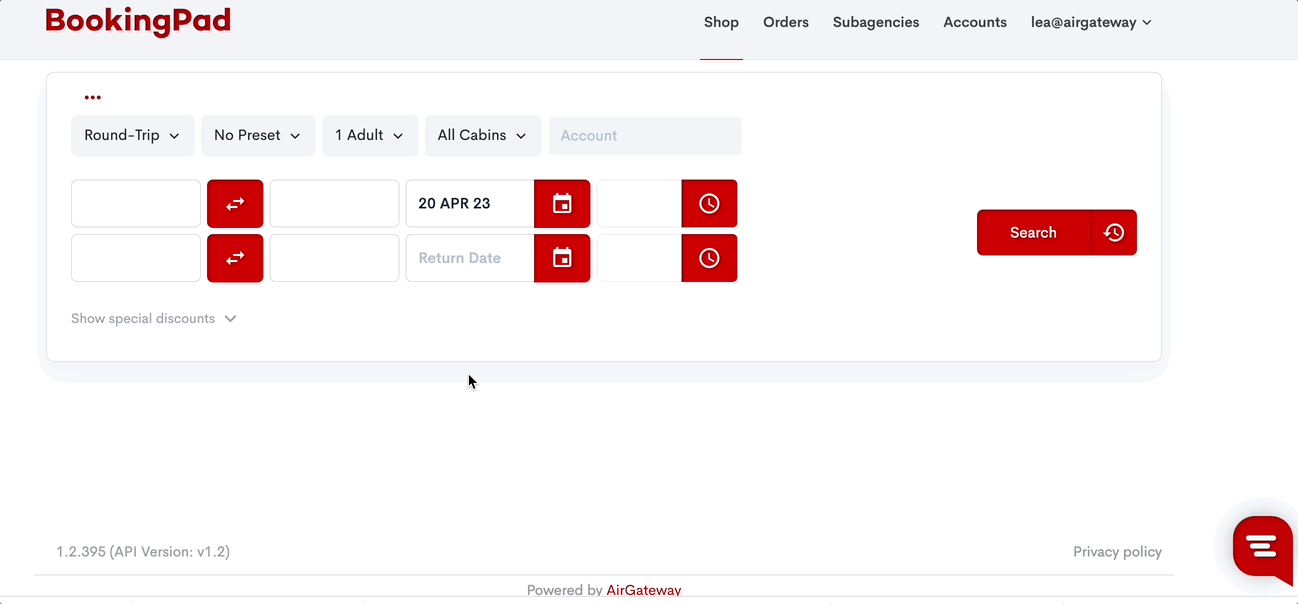Viewport: 1298px width, 604px height.
Task: Expand the 1 Adult passenger selector
Action: point(369,136)
